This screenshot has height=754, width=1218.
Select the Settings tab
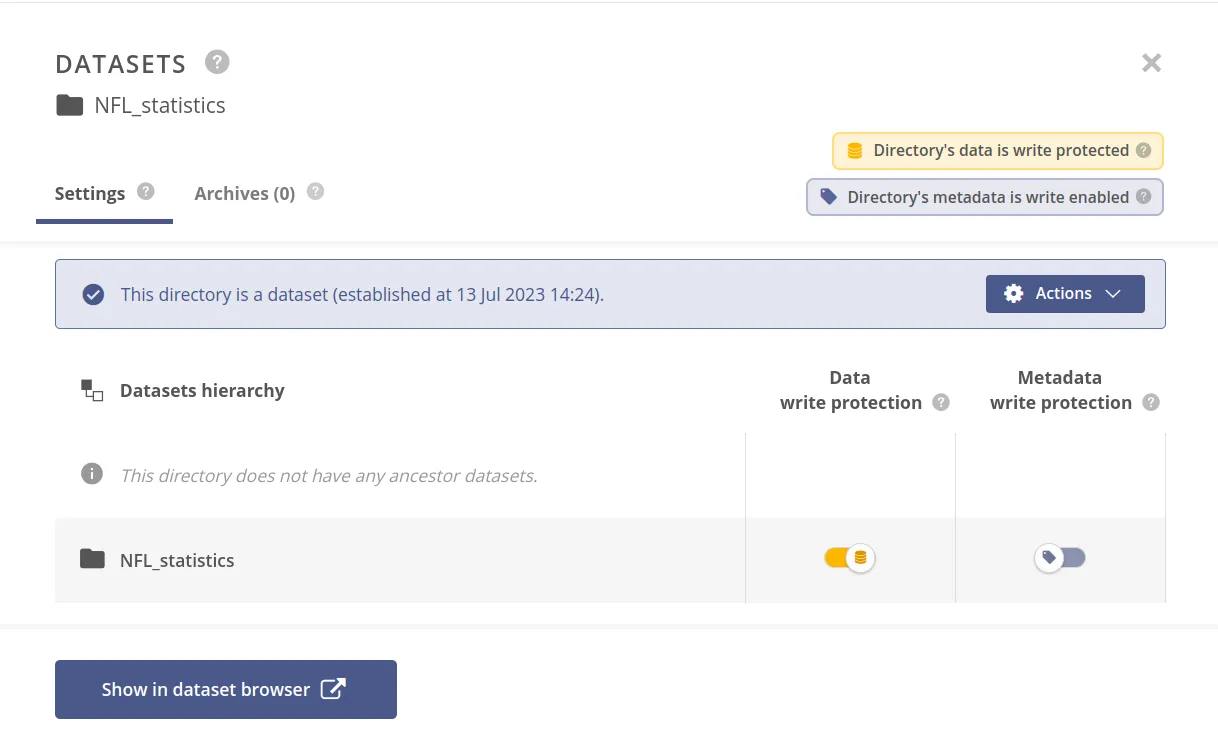[x=89, y=193]
